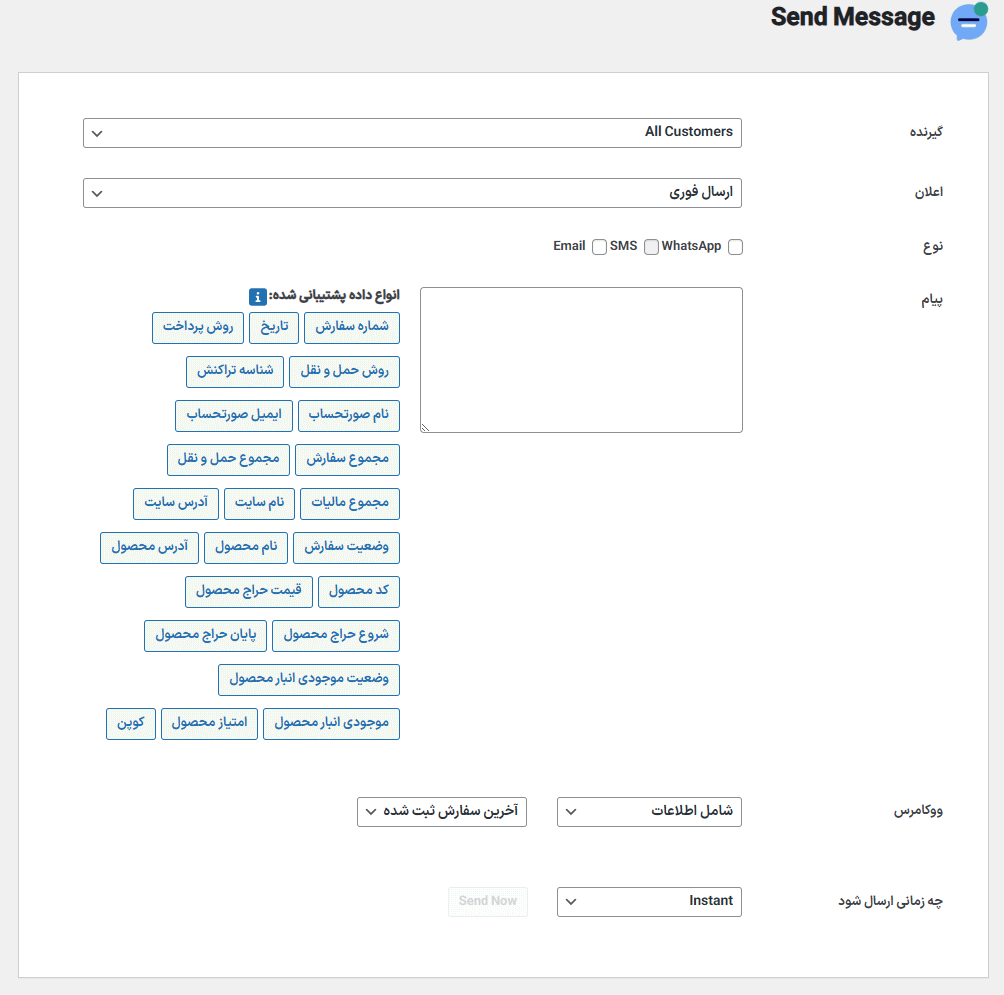Click the کد محصول tag button
Screen dimensions: 1004x995
[359, 592]
